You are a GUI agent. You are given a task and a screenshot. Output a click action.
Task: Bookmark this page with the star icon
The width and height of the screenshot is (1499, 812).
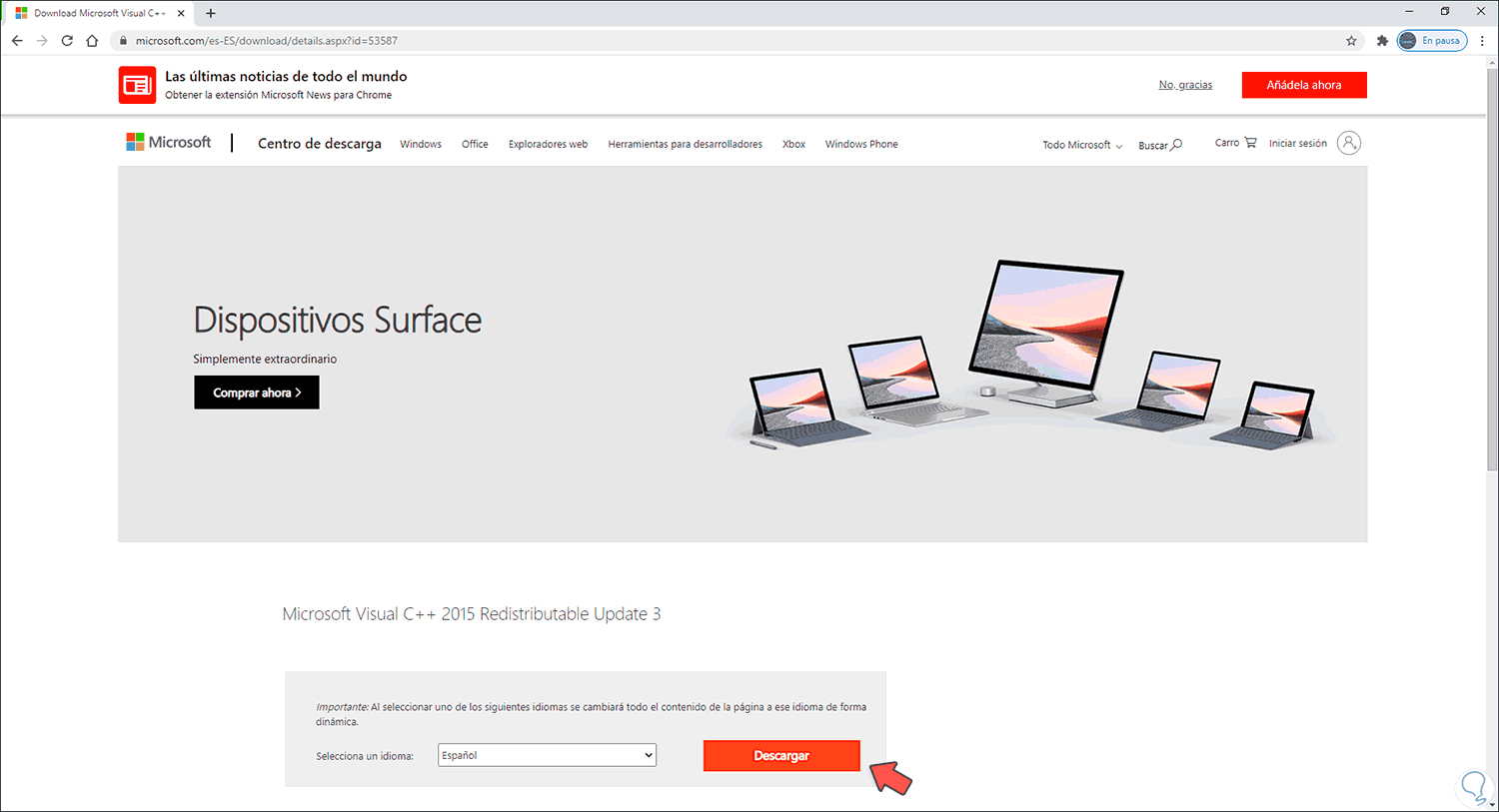point(1351,41)
